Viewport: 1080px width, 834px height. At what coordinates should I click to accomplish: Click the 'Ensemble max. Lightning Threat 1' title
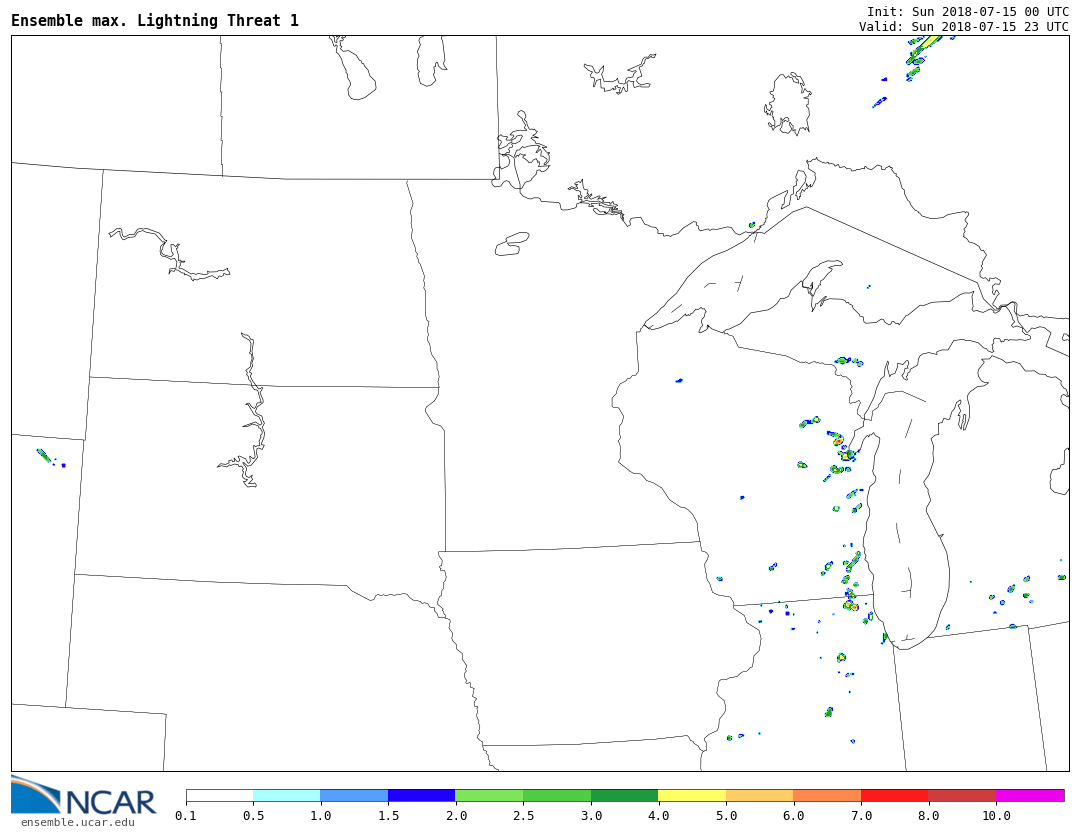(x=155, y=21)
